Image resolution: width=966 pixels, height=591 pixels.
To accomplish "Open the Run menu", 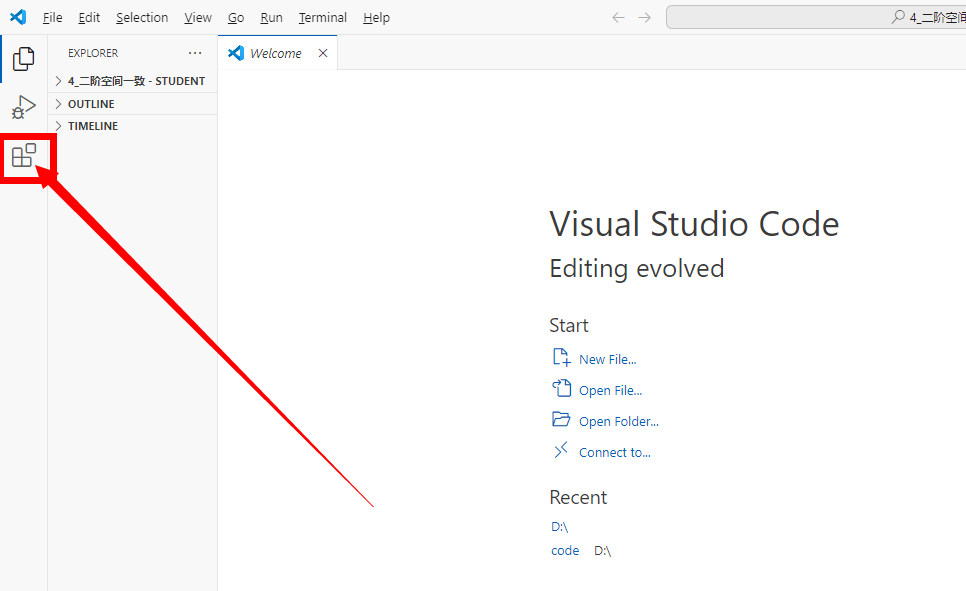I will pyautogui.click(x=271, y=17).
